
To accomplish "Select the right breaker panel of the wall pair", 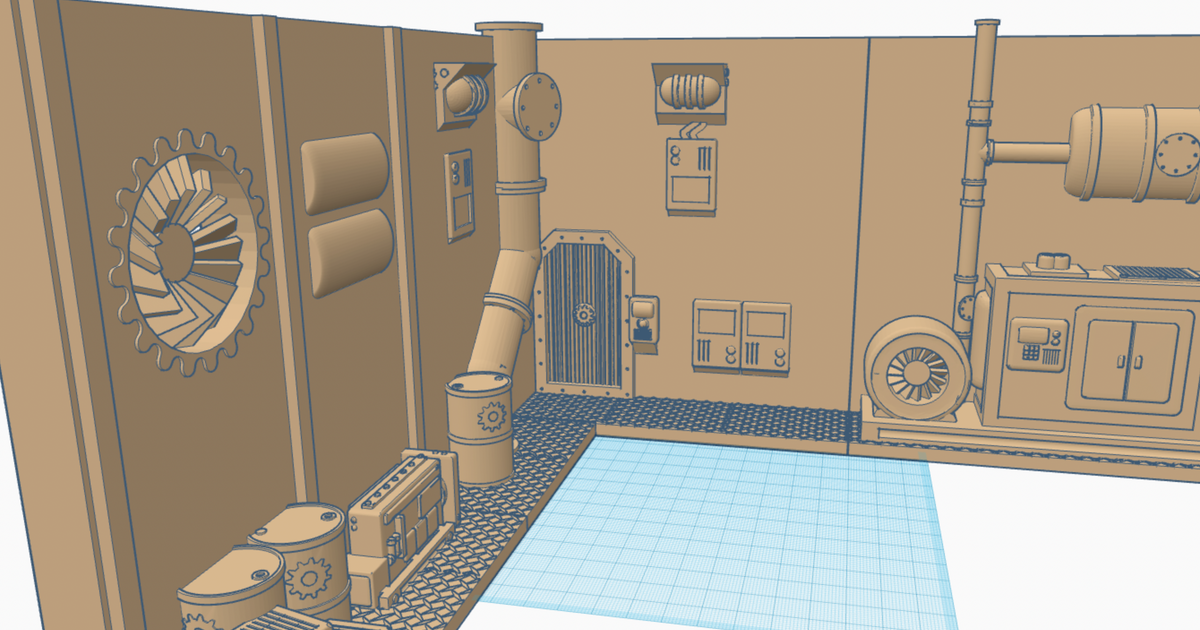I will tap(768, 340).
